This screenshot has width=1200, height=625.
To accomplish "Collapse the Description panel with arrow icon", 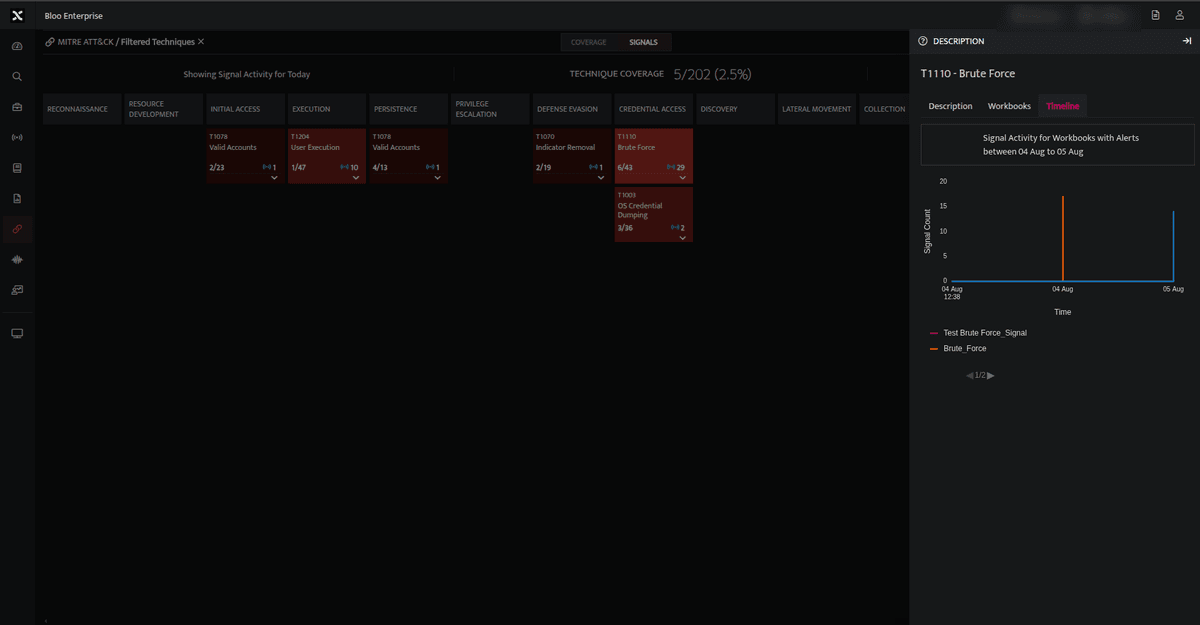I will pos(1186,41).
